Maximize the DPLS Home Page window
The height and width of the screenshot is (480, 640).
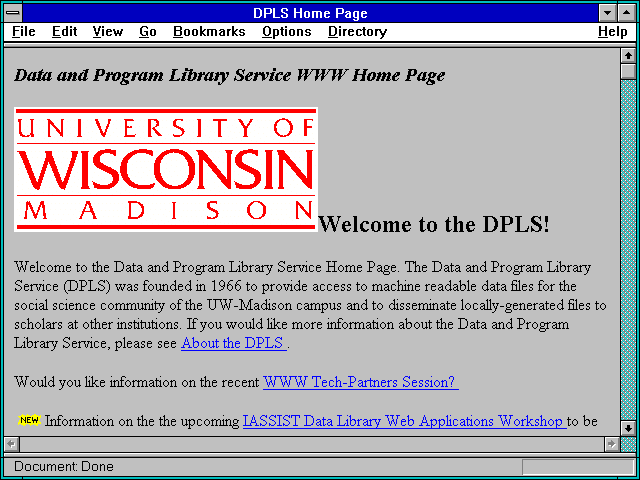[627, 13]
